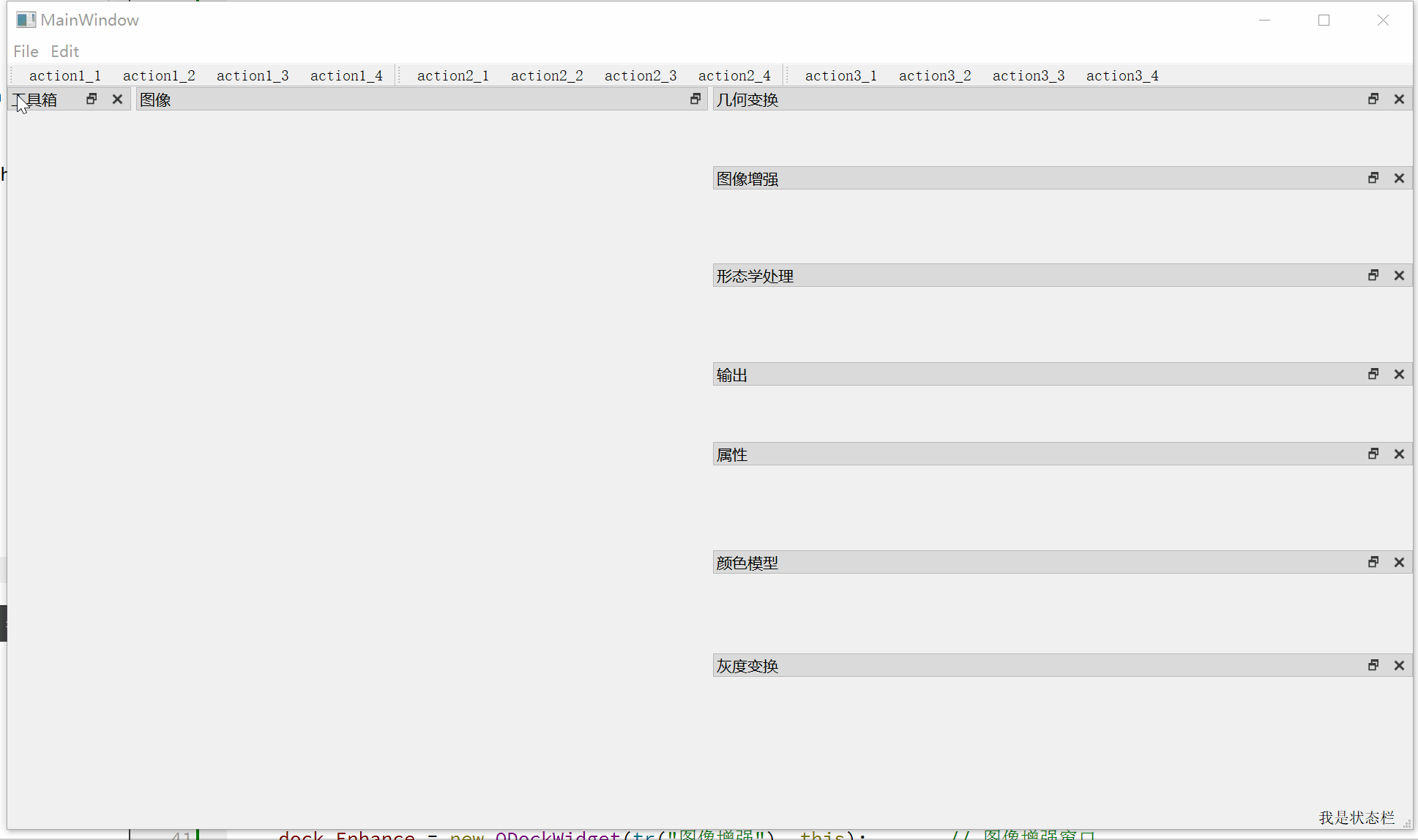This screenshot has width=1418, height=840.
Task: Click action1_1 in the toolbar
Action: pos(65,75)
